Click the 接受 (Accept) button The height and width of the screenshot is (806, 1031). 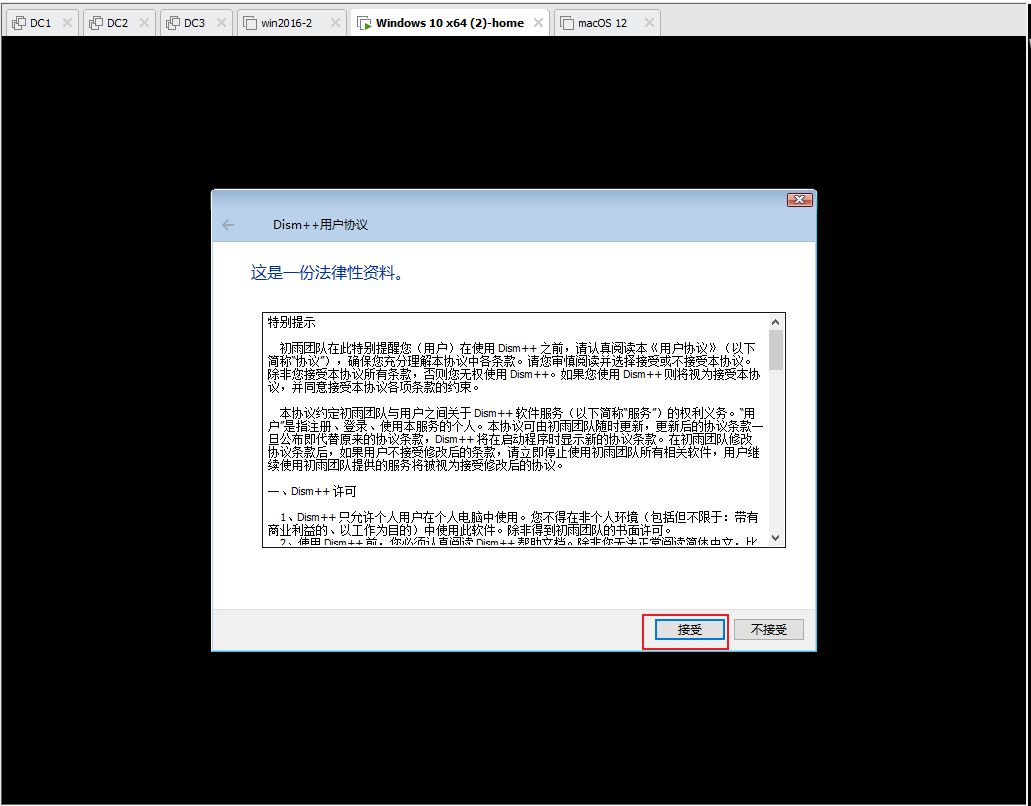(689, 630)
